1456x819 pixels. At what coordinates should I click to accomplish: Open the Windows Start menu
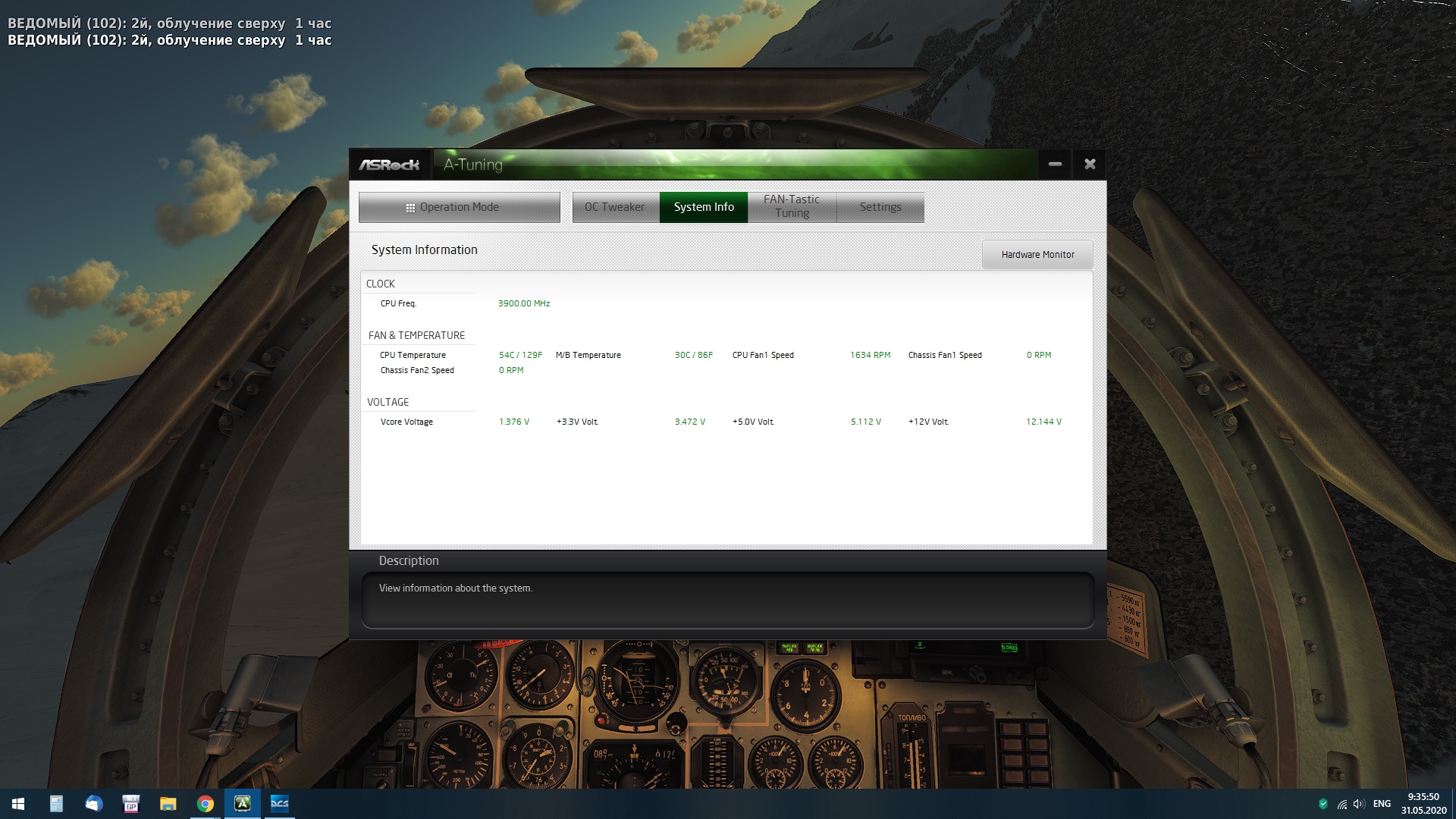[x=18, y=804]
